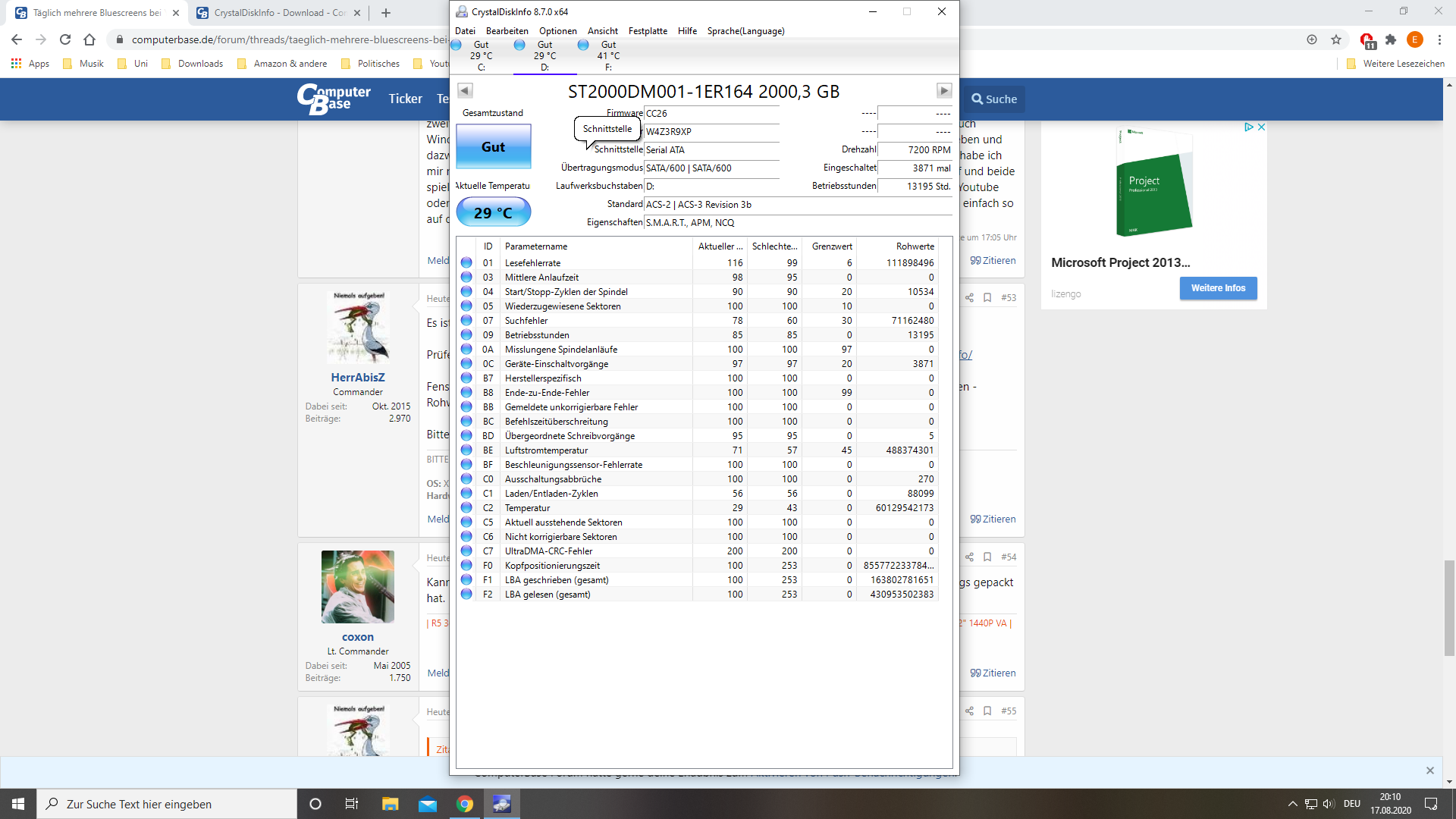Viewport: 1456px width, 819px height.
Task: Click Weitere Infos ad button
Action: (1218, 288)
